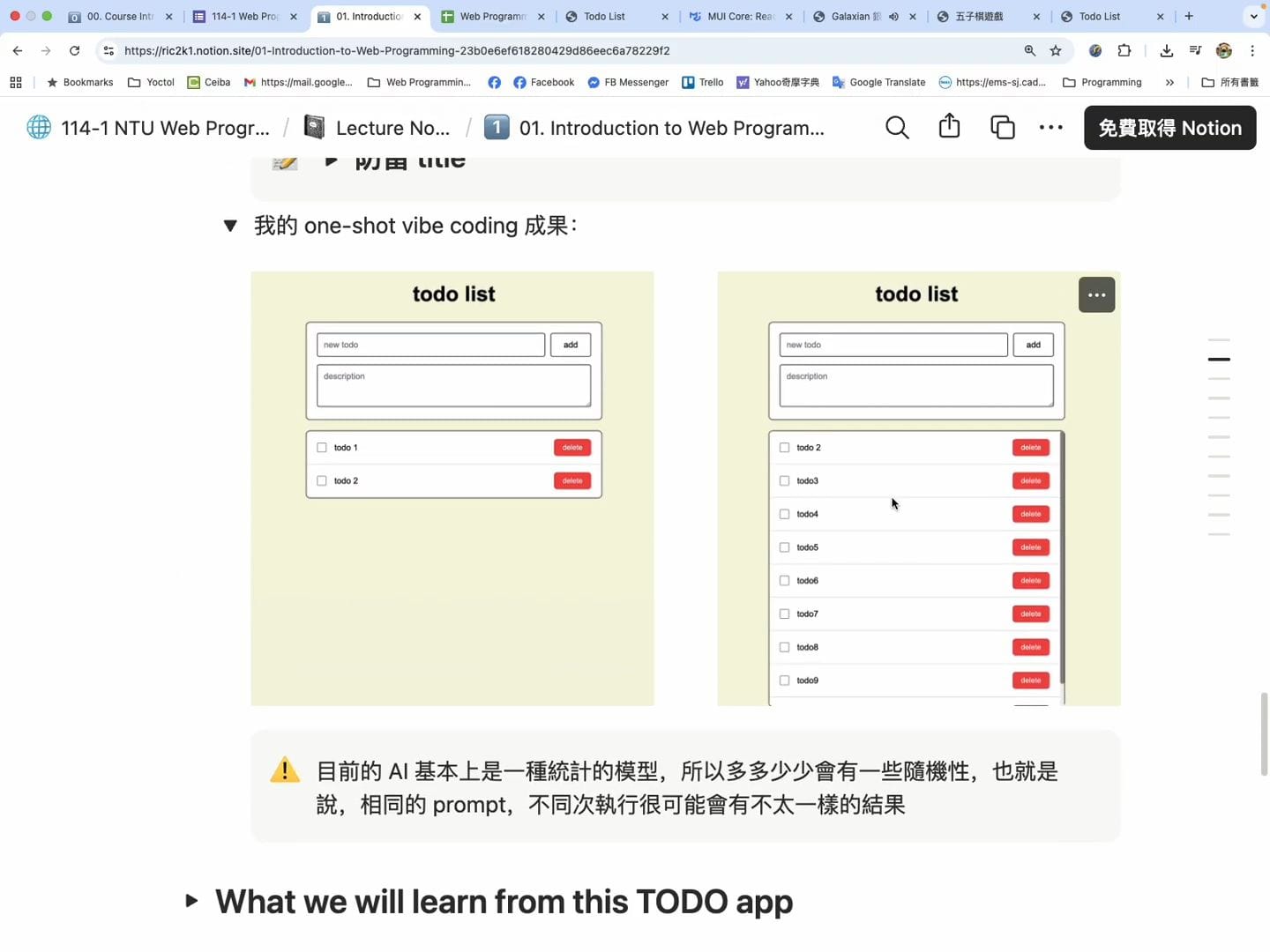Viewport: 1270px width, 952px height.
Task: Open the share page icon
Action: point(949,127)
